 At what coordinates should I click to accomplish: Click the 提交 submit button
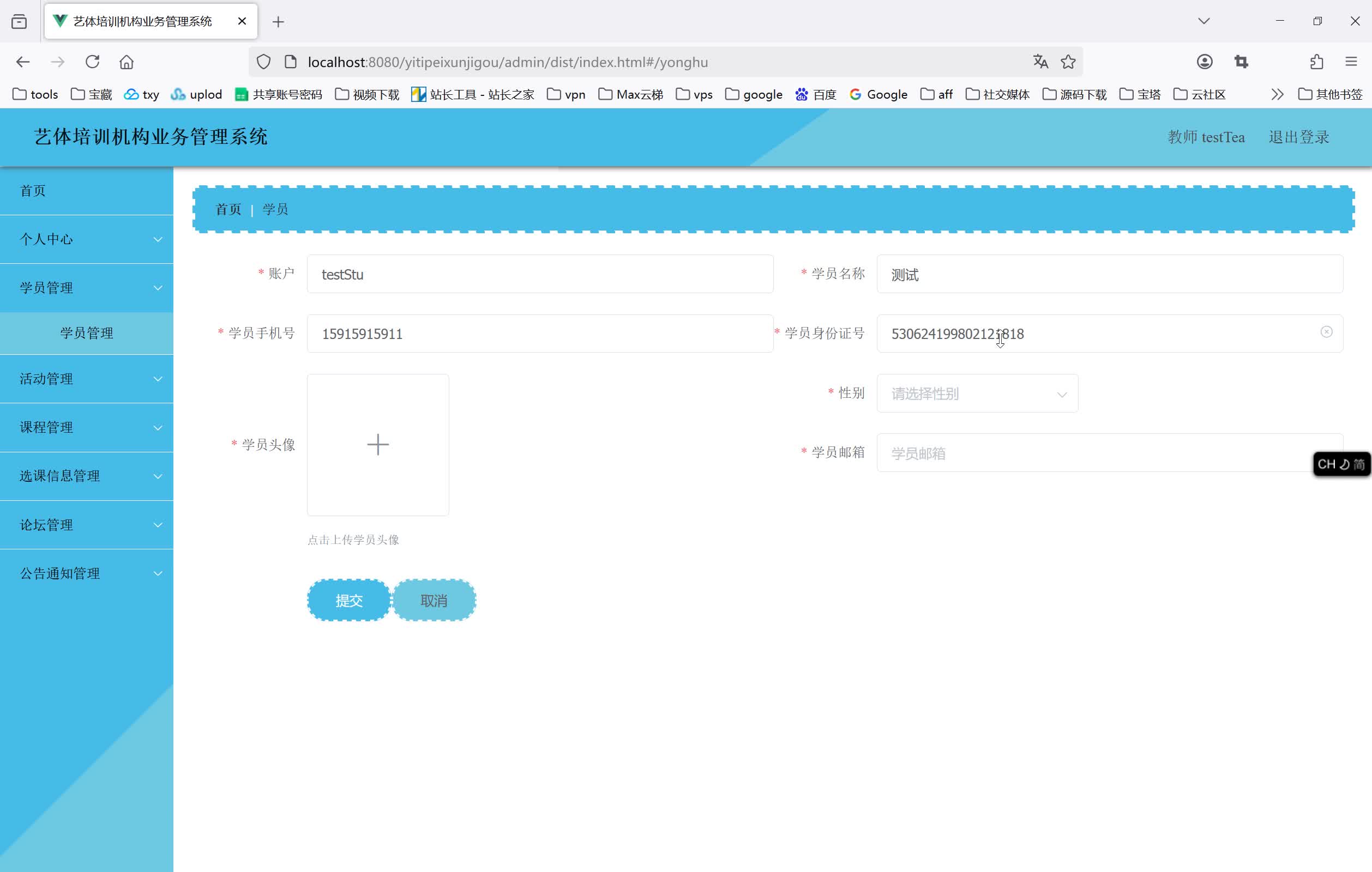(348, 601)
